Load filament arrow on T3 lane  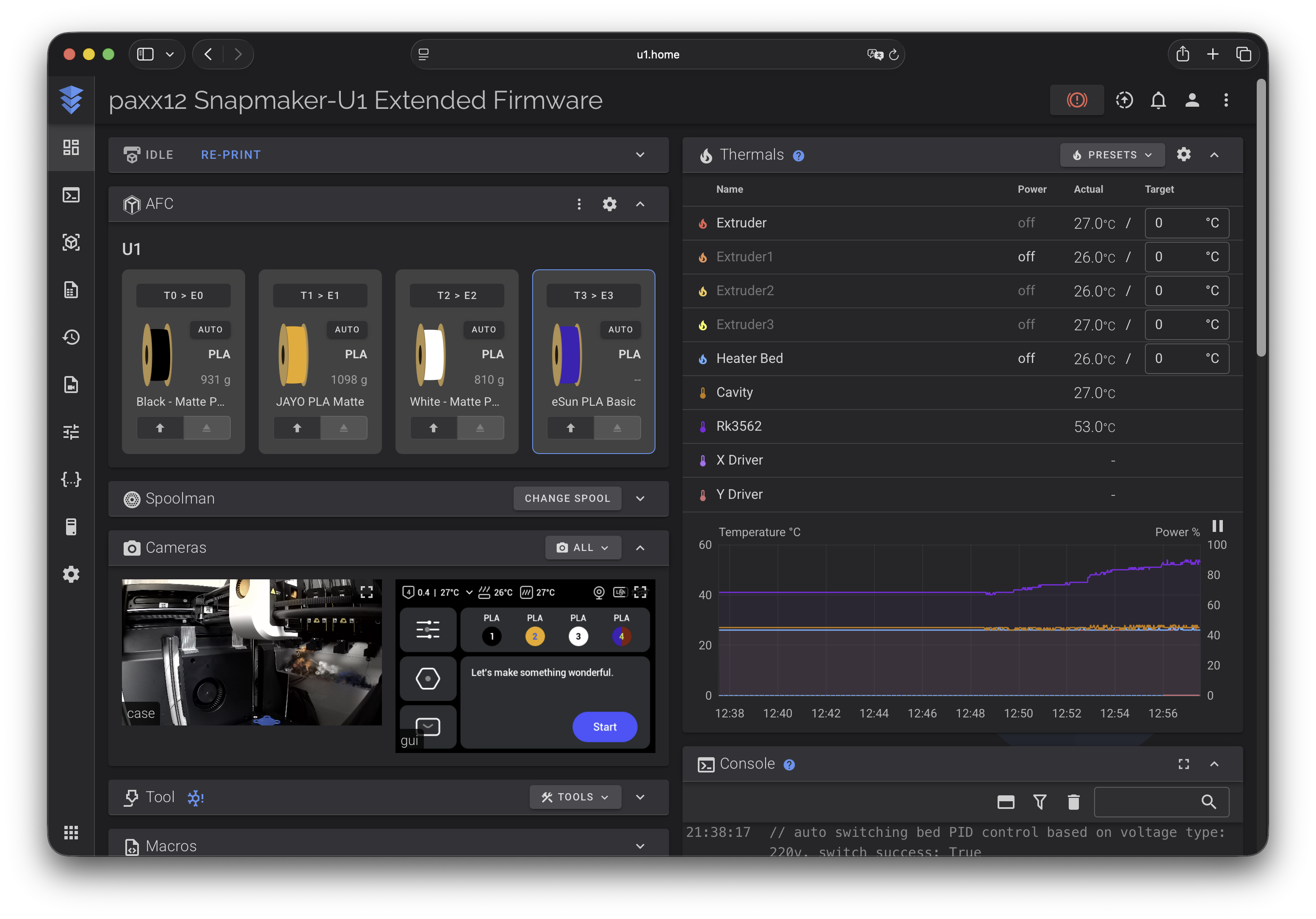coord(570,428)
